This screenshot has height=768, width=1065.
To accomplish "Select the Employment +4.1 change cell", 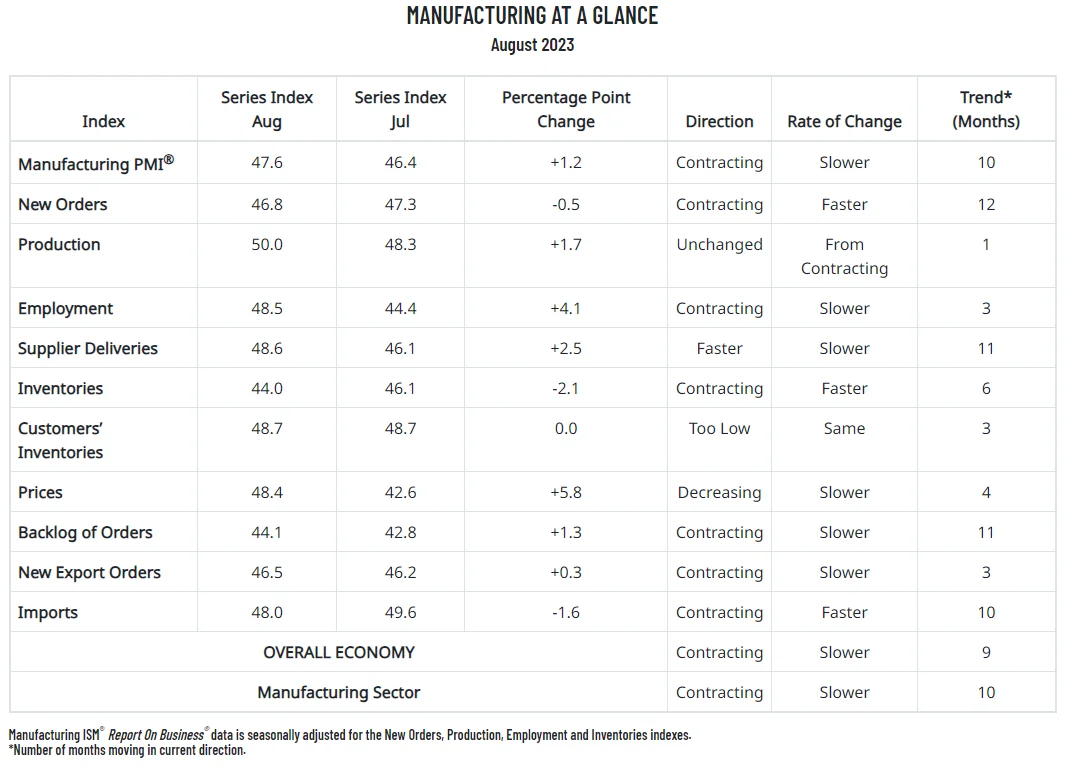I will [566, 308].
